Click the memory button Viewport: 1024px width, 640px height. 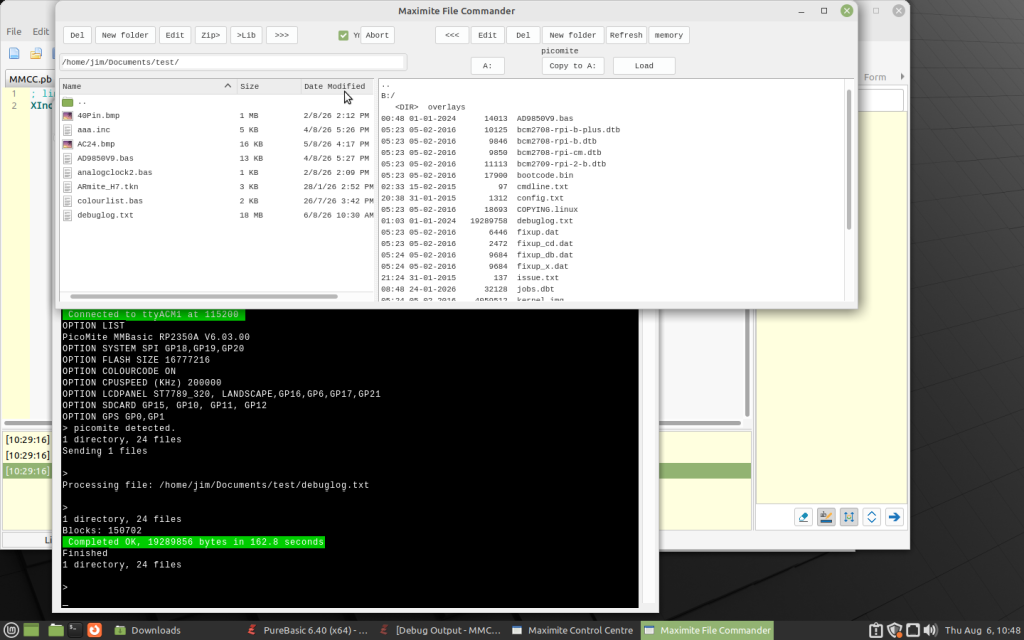pyautogui.click(x=669, y=35)
